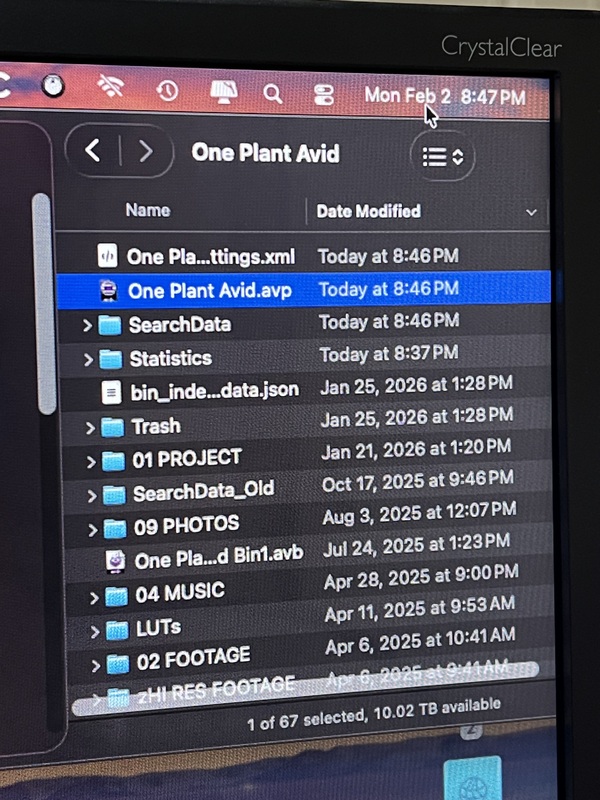Click the vertical scrollbar in the sidebar
The width and height of the screenshot is (600, 800).
[42, 300]
